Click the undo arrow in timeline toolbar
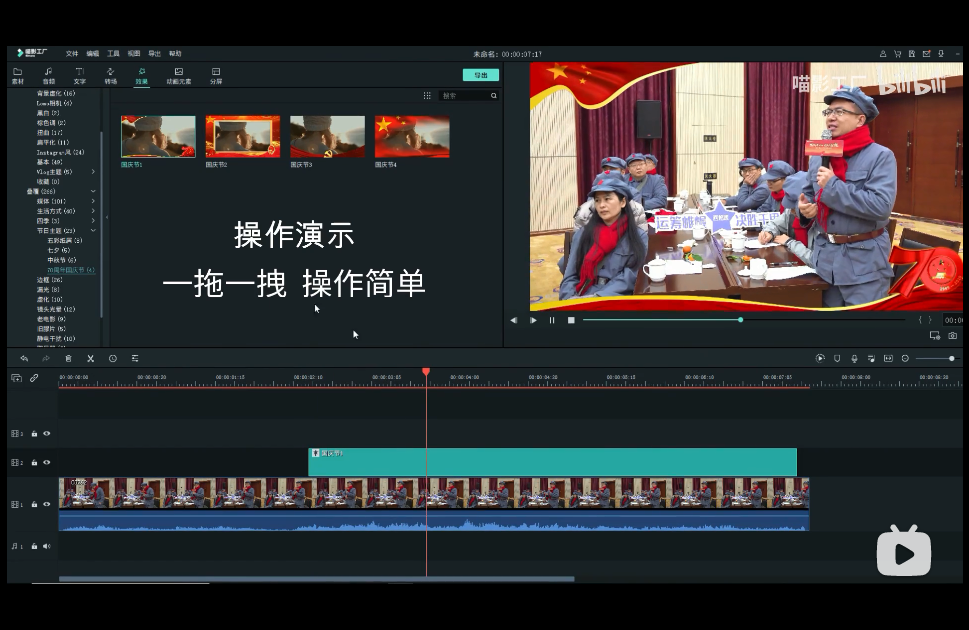Screen dimensions: 969x630 point(24,358)
